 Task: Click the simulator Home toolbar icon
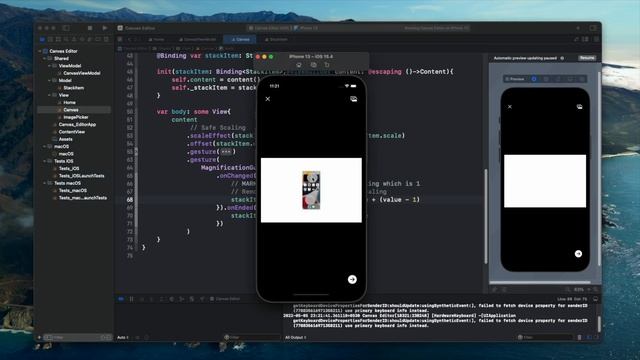point(299,65)
